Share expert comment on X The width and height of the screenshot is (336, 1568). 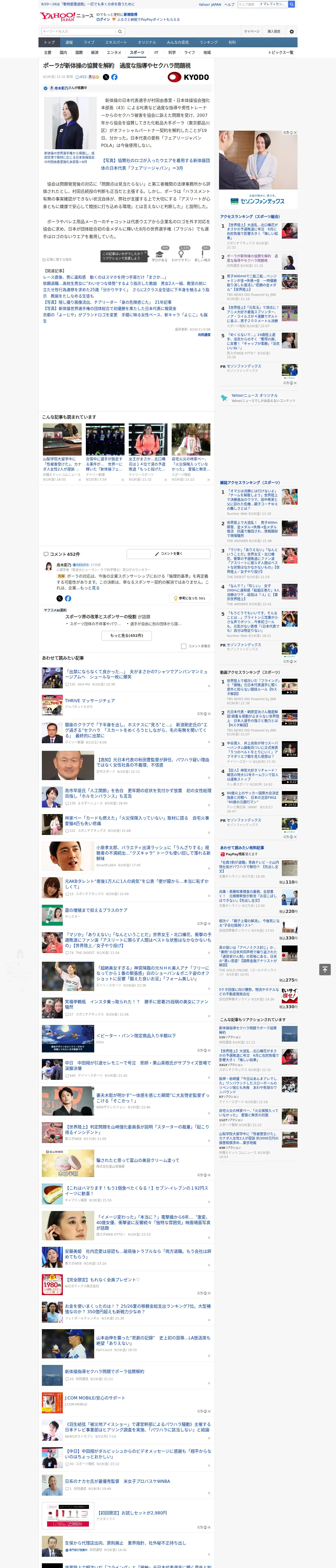coord(60,598)
